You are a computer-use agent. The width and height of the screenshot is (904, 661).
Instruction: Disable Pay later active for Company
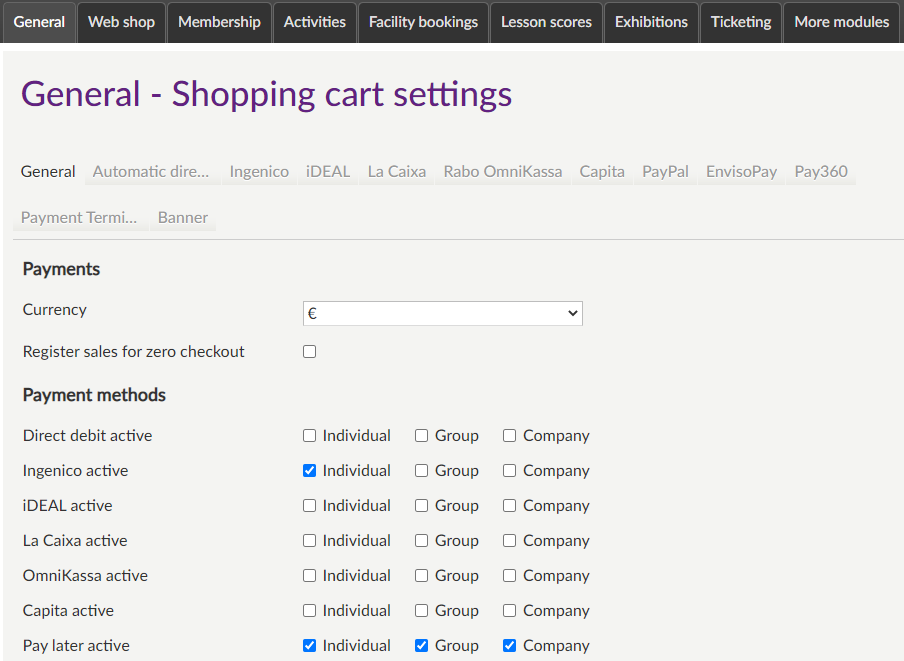(510, 646)
